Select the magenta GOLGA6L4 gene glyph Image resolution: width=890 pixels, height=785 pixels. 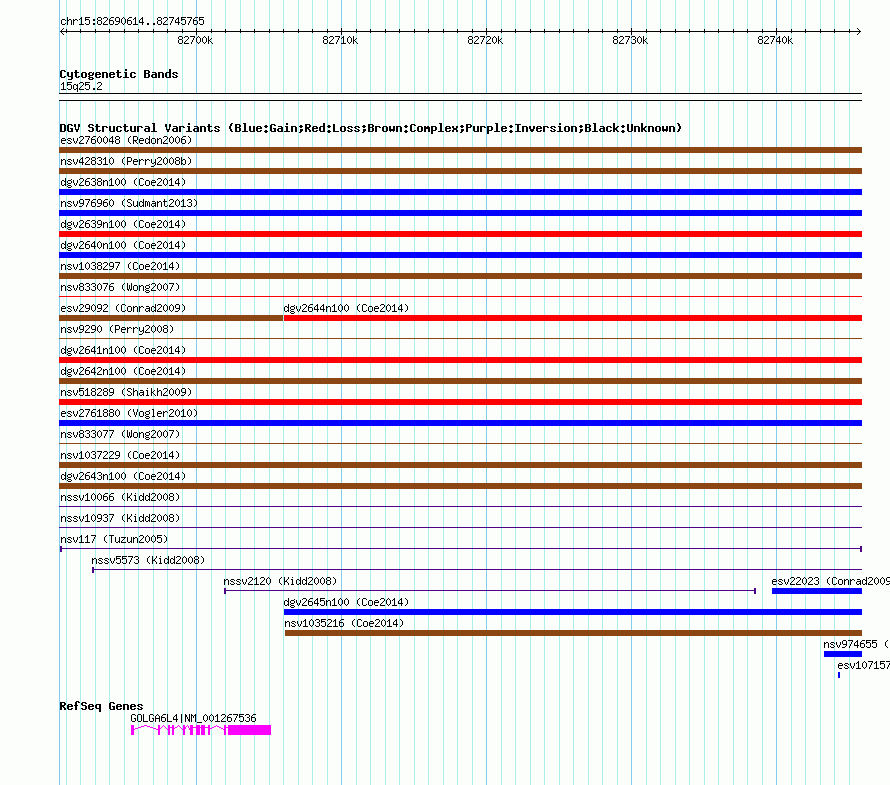coord(201,730)
